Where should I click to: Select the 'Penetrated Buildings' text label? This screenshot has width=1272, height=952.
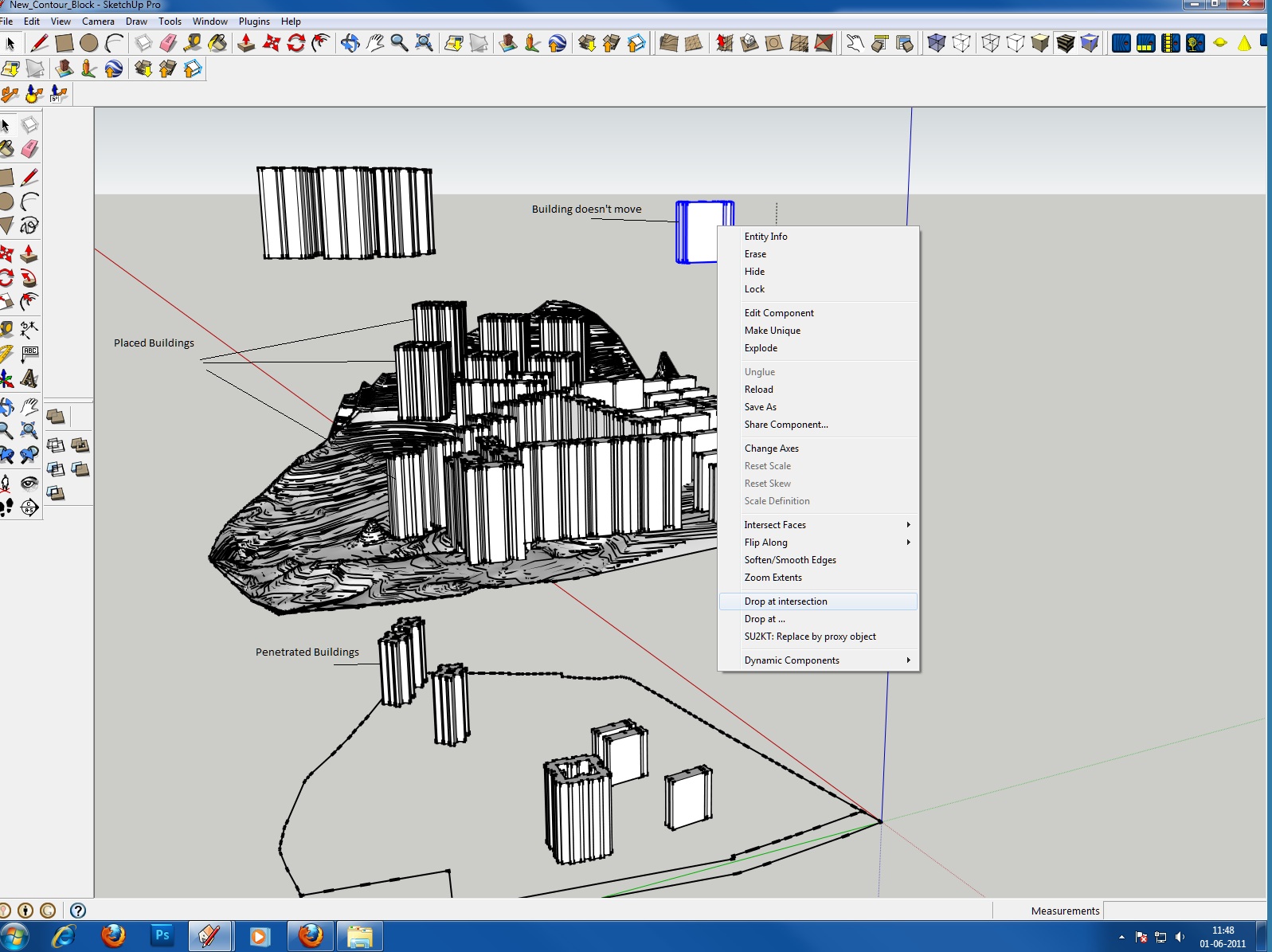[x=307, y=652]
